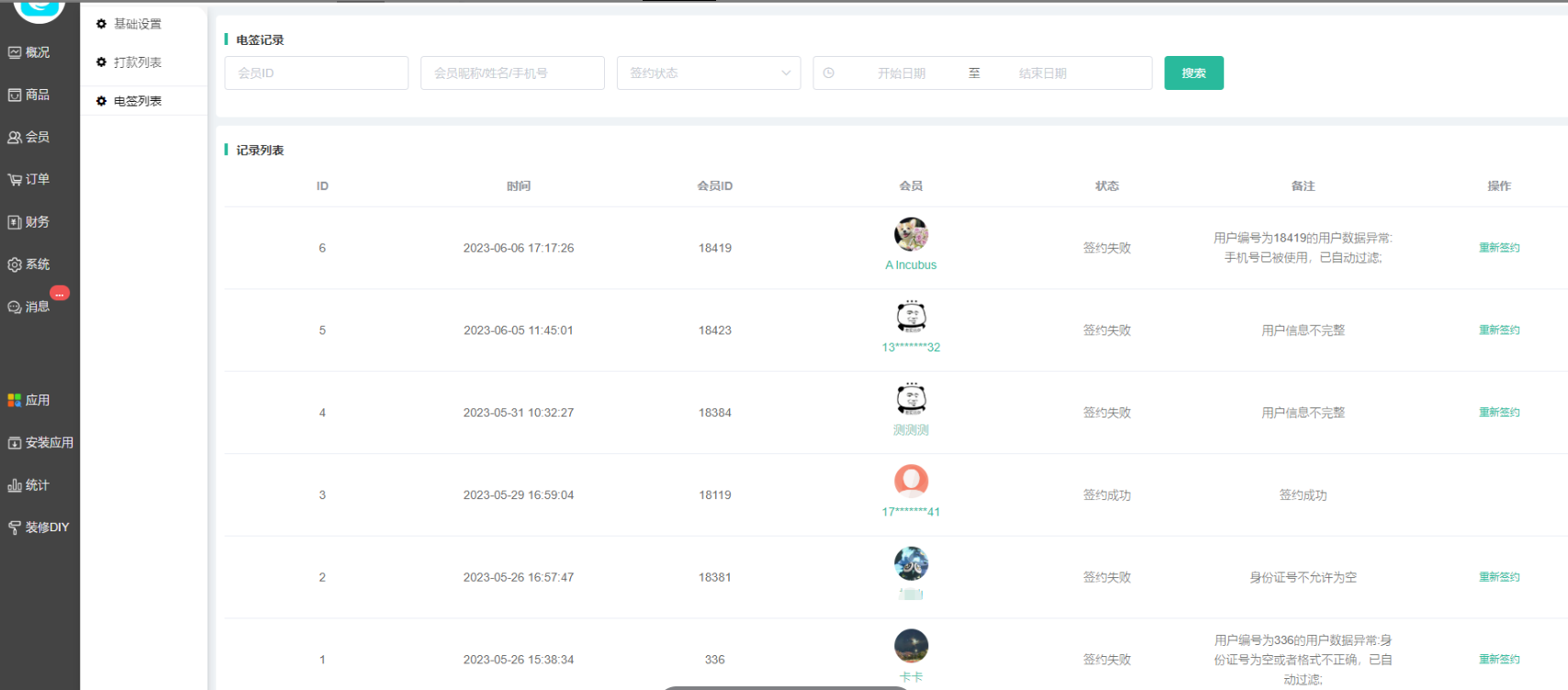
Task: Open the 财务 finance section
Action: (x=28, y=222)
